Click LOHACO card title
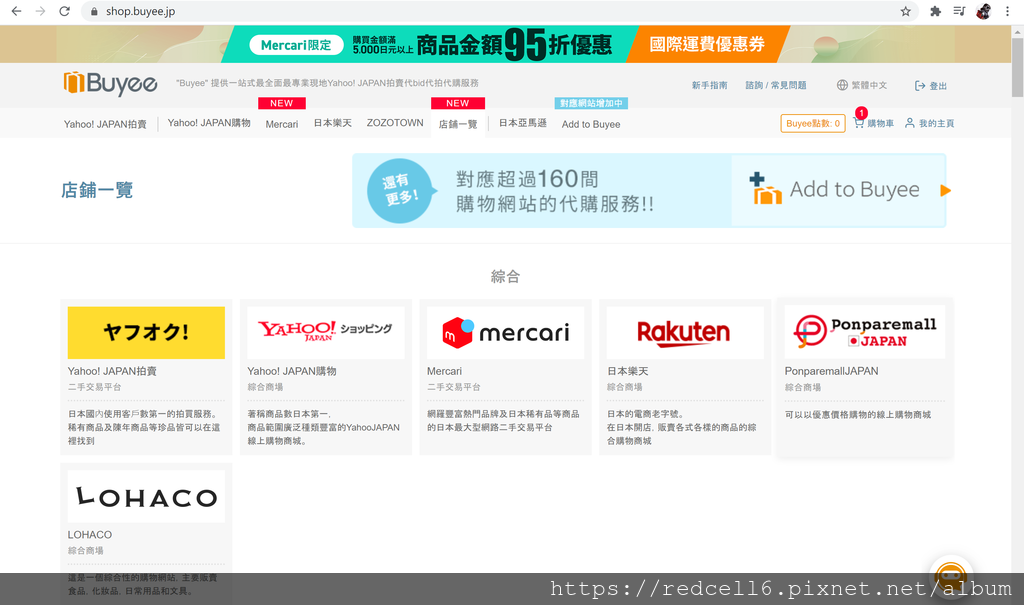Image resolution: width=1024 pixels, height=605 pixels. coord(89,534)
